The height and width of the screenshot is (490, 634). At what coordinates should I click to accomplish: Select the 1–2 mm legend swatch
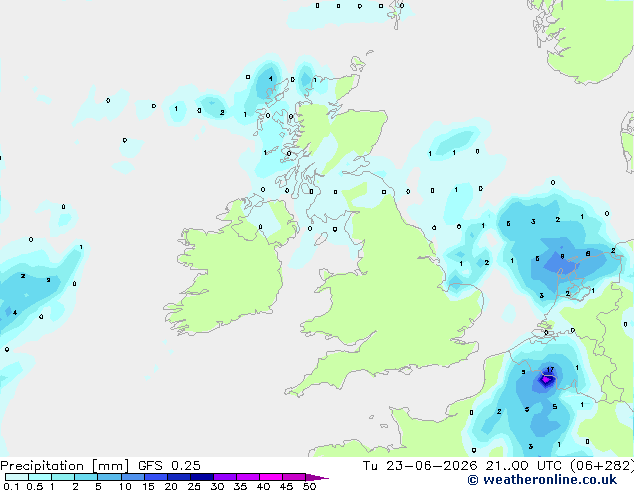(x=63, y=477)
